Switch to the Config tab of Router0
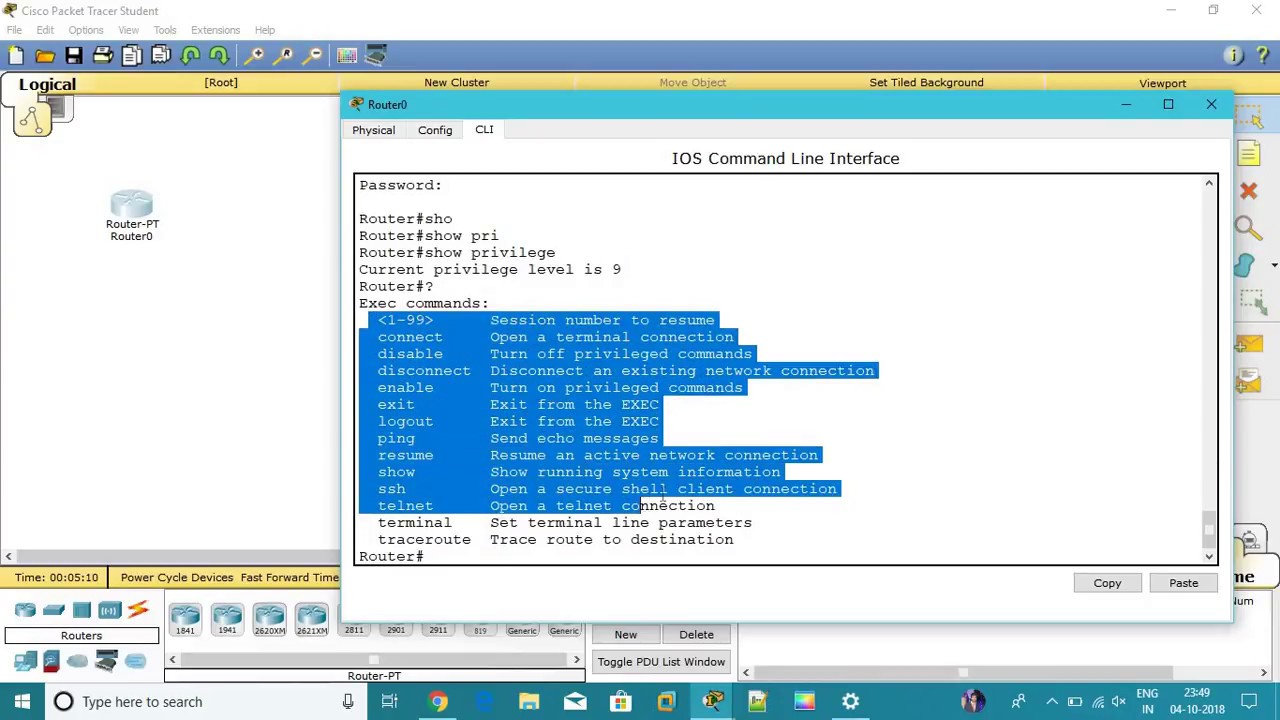 435,130
